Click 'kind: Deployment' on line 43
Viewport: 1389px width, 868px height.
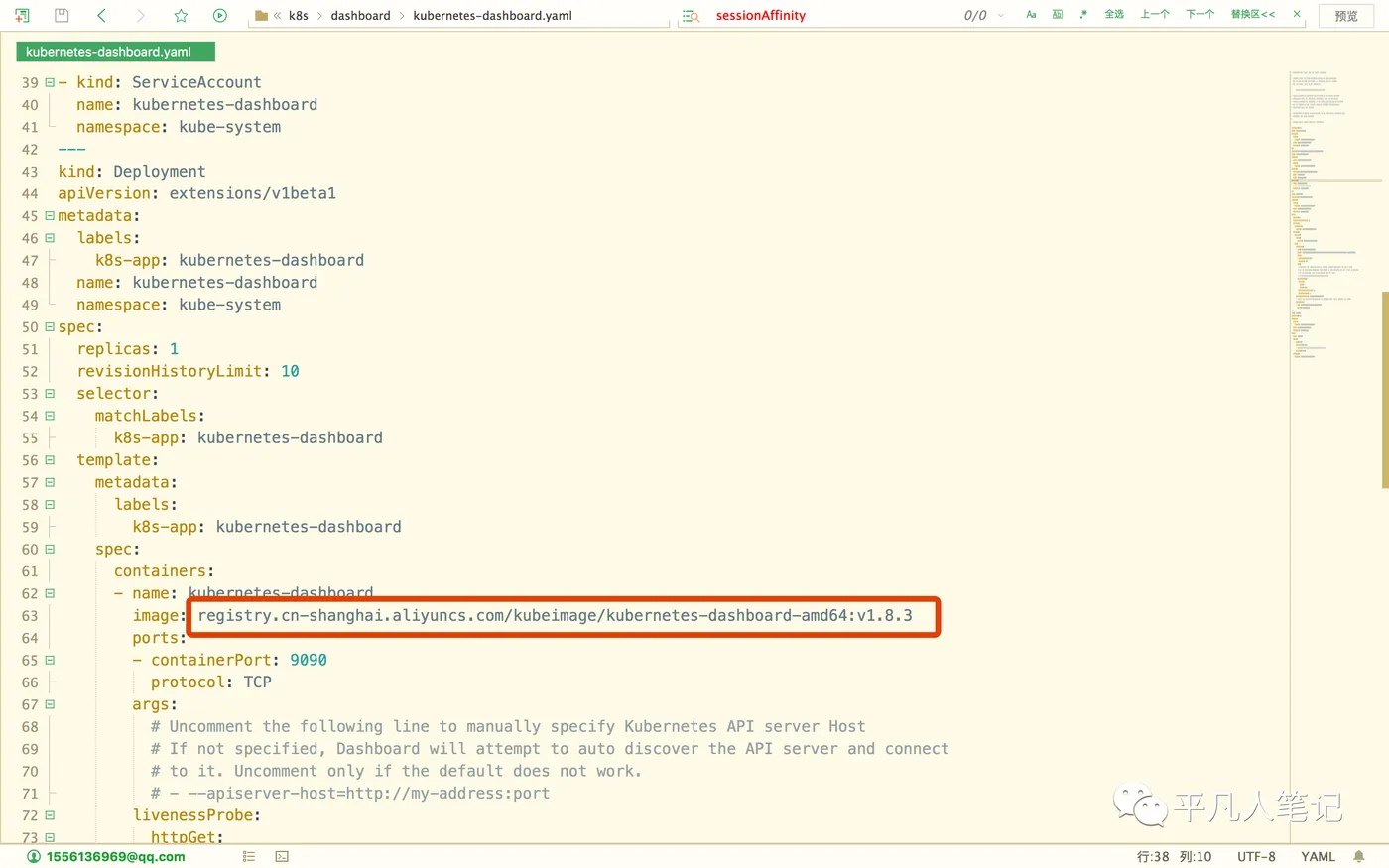[132, 172]
